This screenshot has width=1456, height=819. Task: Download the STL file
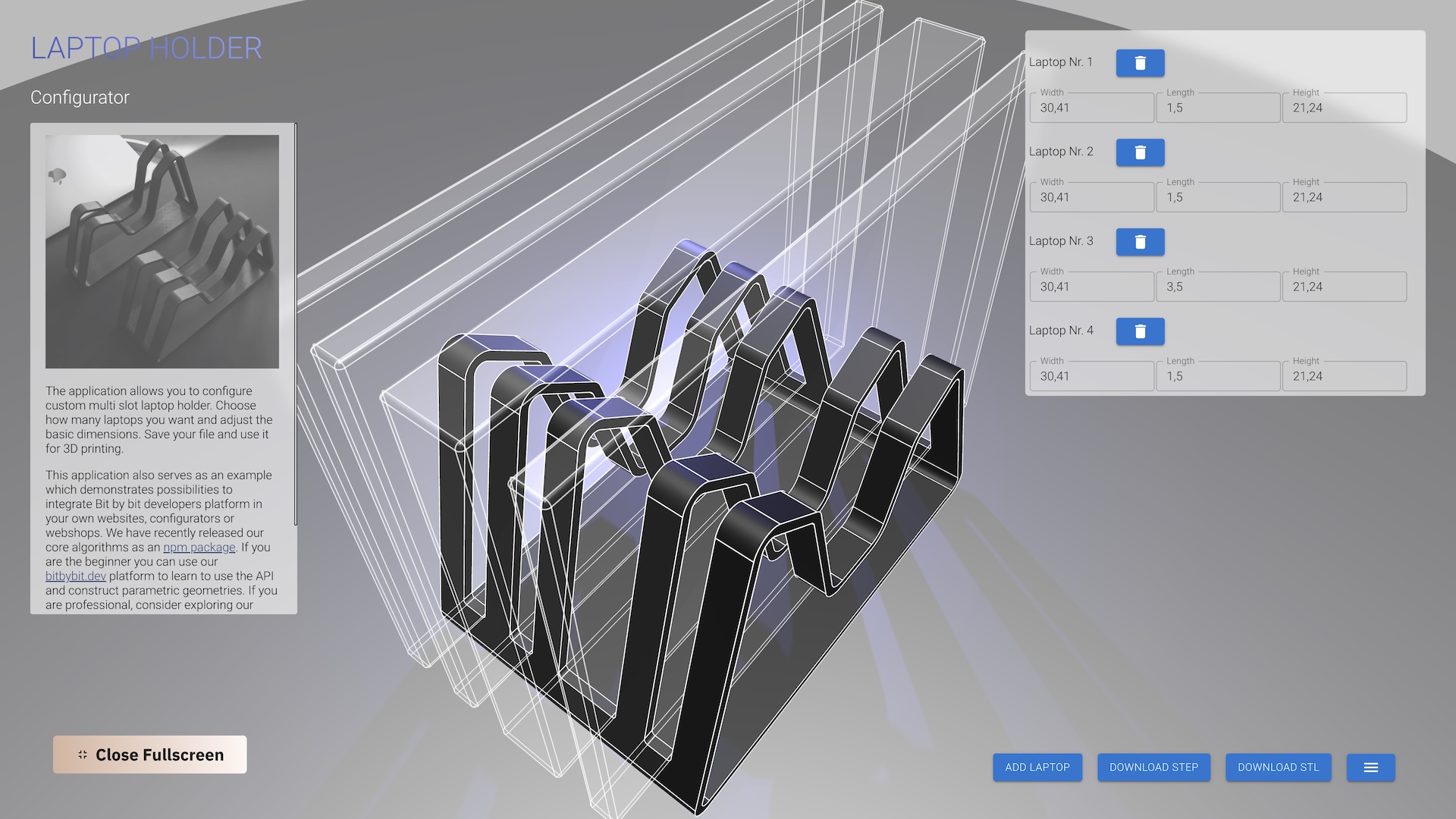tap(1278, 767)
